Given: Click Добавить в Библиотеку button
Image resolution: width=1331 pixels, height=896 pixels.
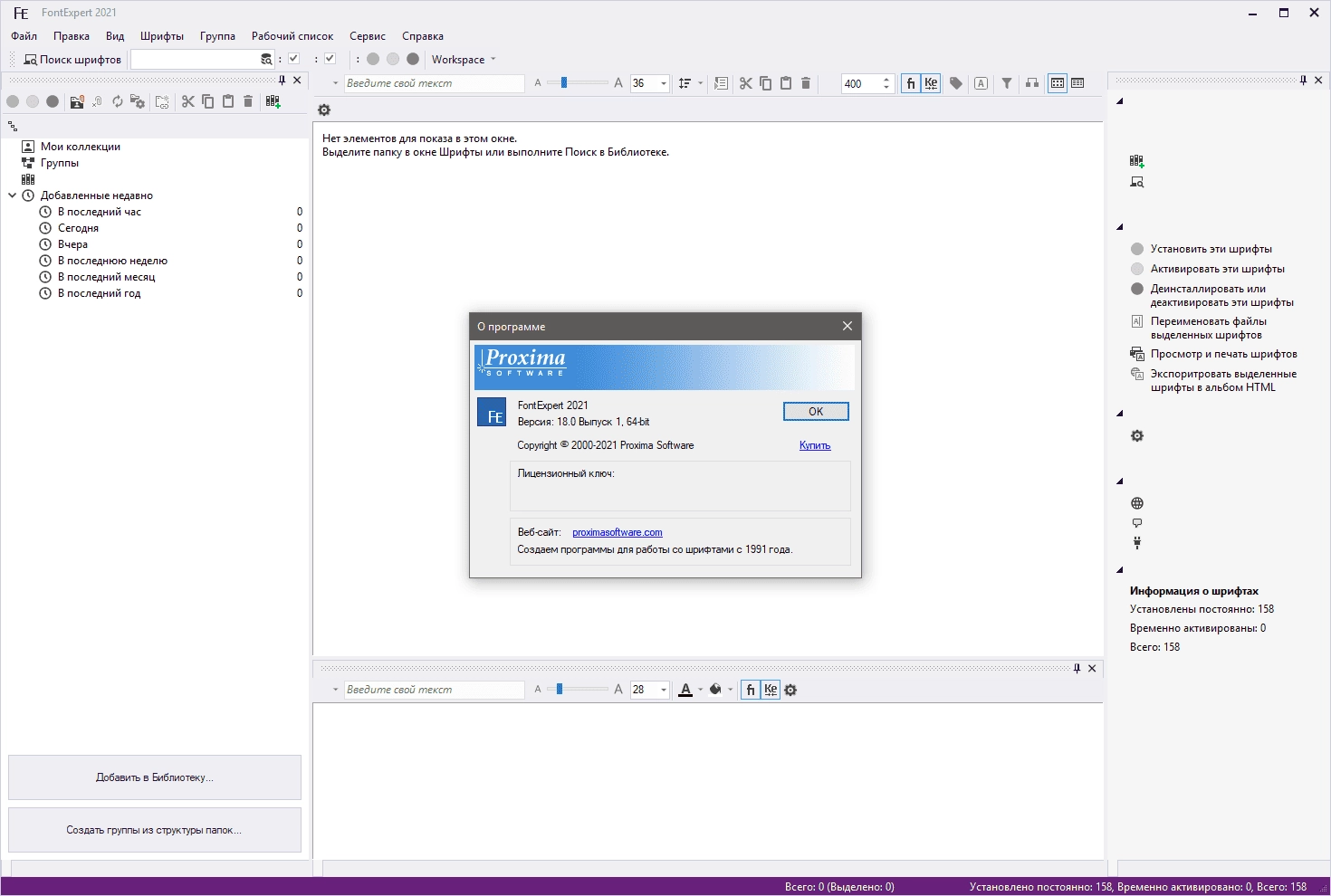Looking at the screenshot, I should coord(155,777).
